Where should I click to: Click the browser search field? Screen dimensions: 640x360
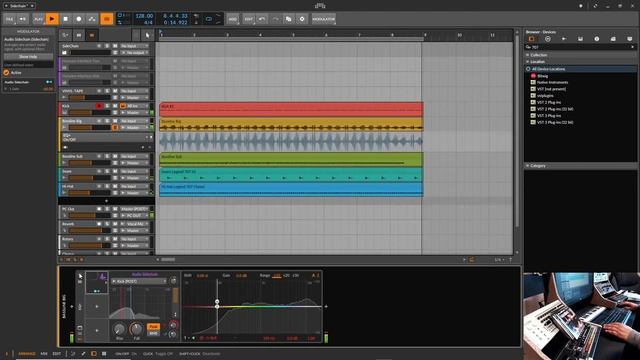(x=580, y=47)
